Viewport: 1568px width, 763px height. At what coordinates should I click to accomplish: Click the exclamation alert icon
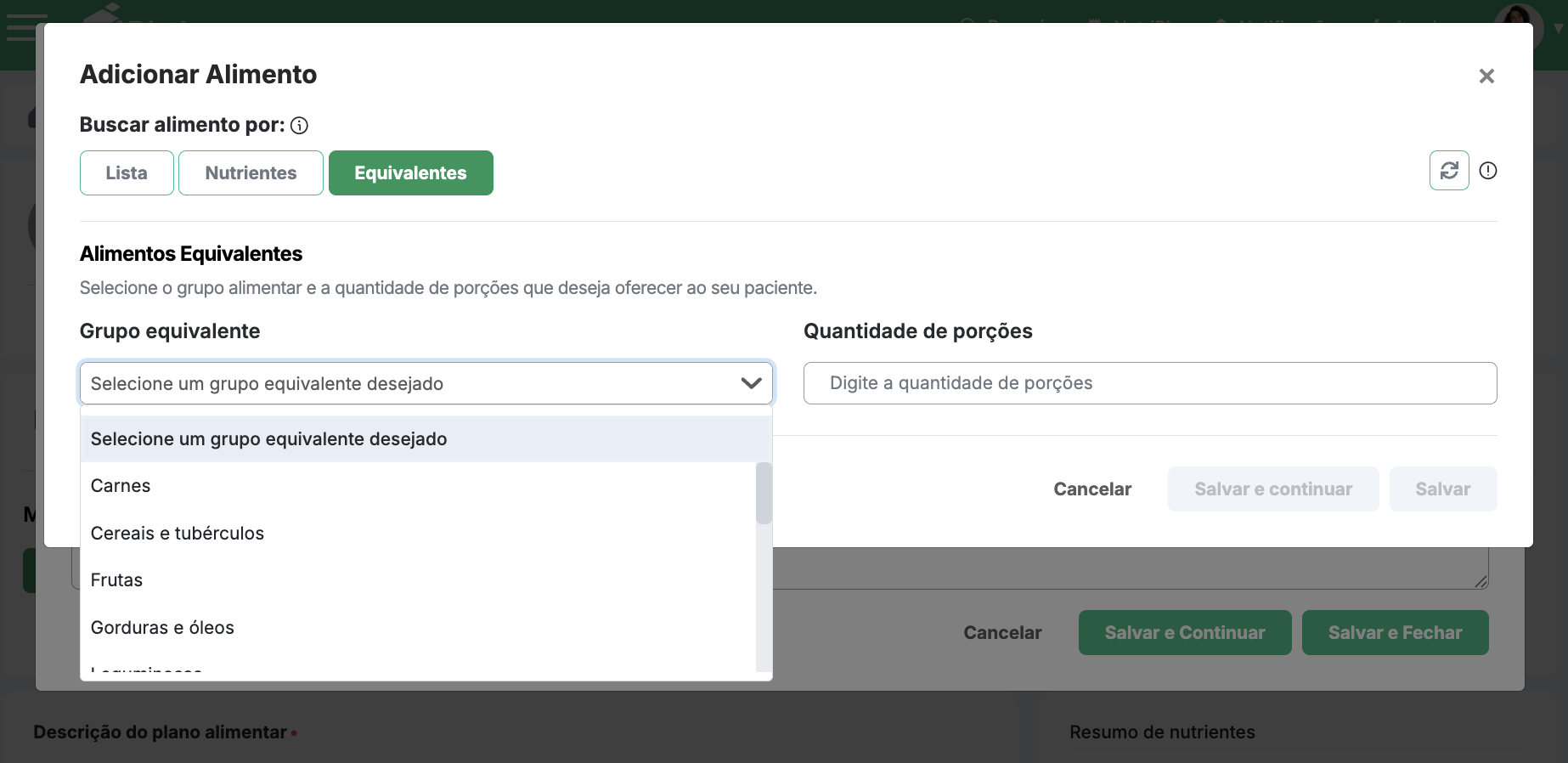tap(1488, 171)
